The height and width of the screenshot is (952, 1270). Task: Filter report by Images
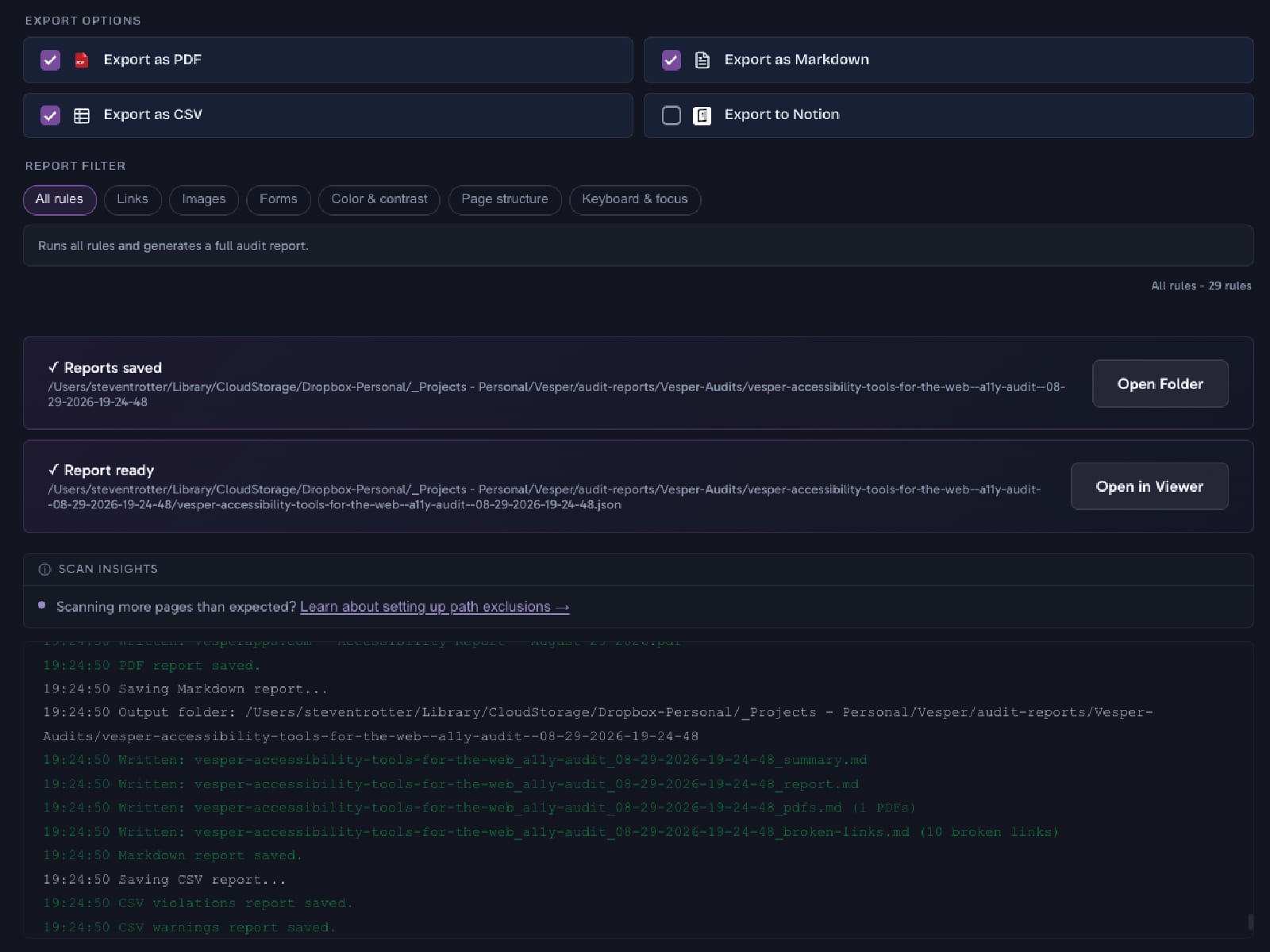[x=204, y=200]
